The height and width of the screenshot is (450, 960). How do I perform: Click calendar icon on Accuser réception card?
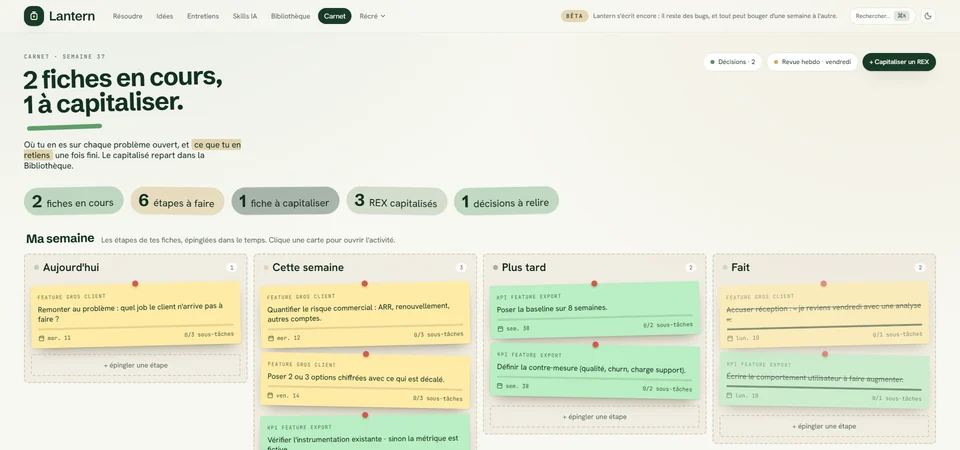click(x=730, y=337)
